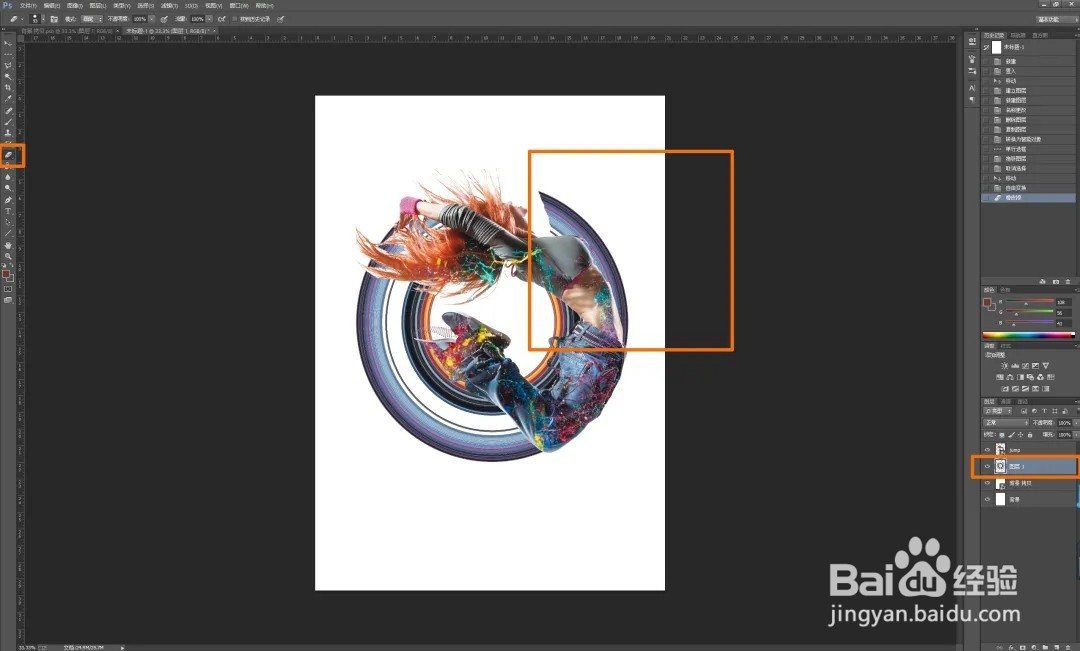Toggle Quick Mask mode in toolbox
Viewport: 1080px width, 651px height.
coord(8,289)
